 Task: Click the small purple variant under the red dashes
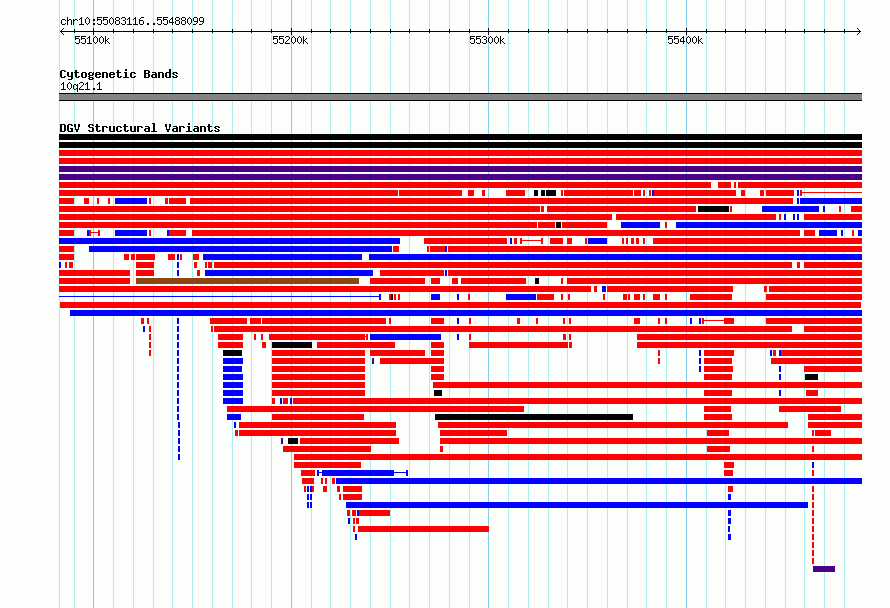(x=824, y=569)
